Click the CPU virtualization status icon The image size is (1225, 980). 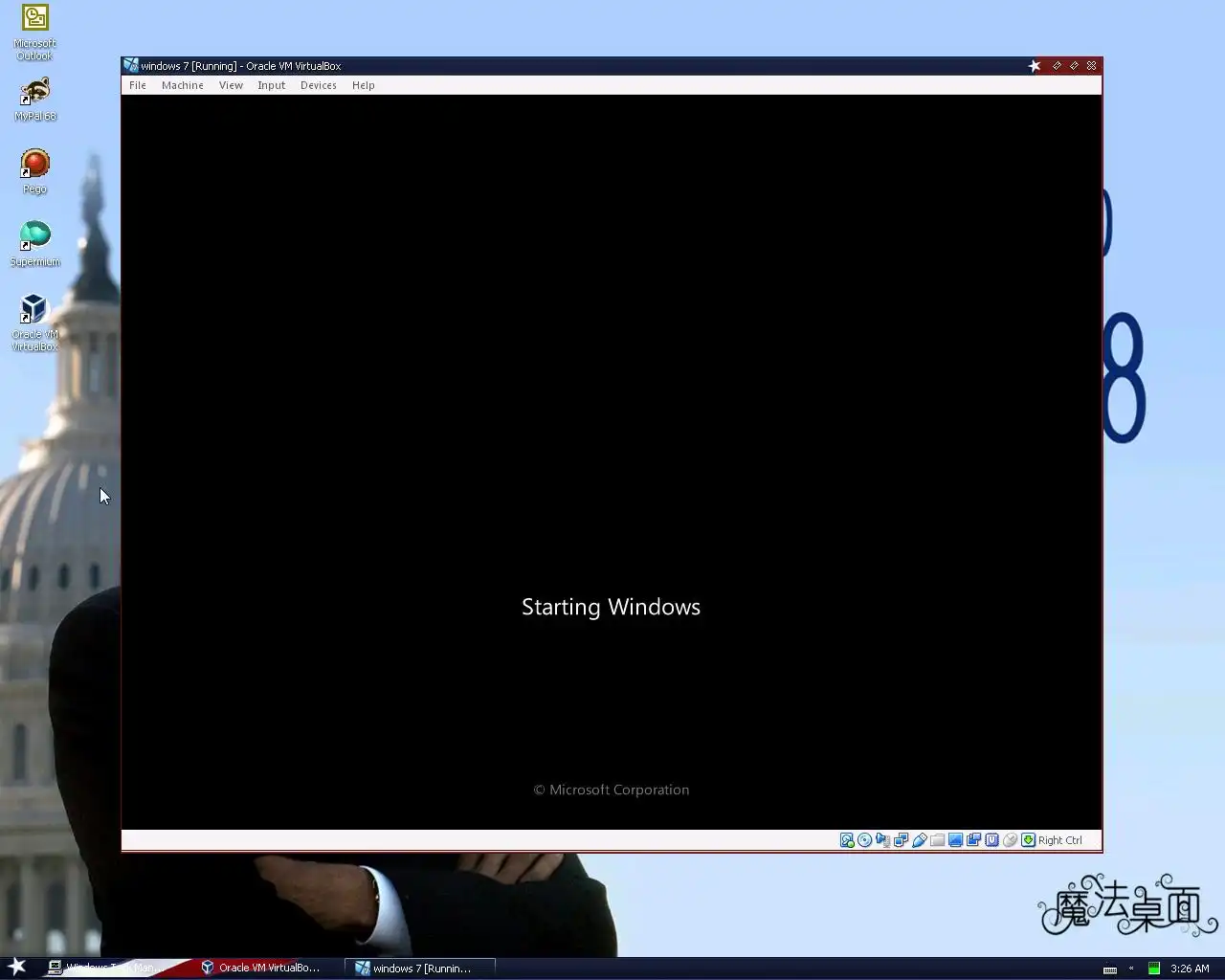(x=992, y=840)
